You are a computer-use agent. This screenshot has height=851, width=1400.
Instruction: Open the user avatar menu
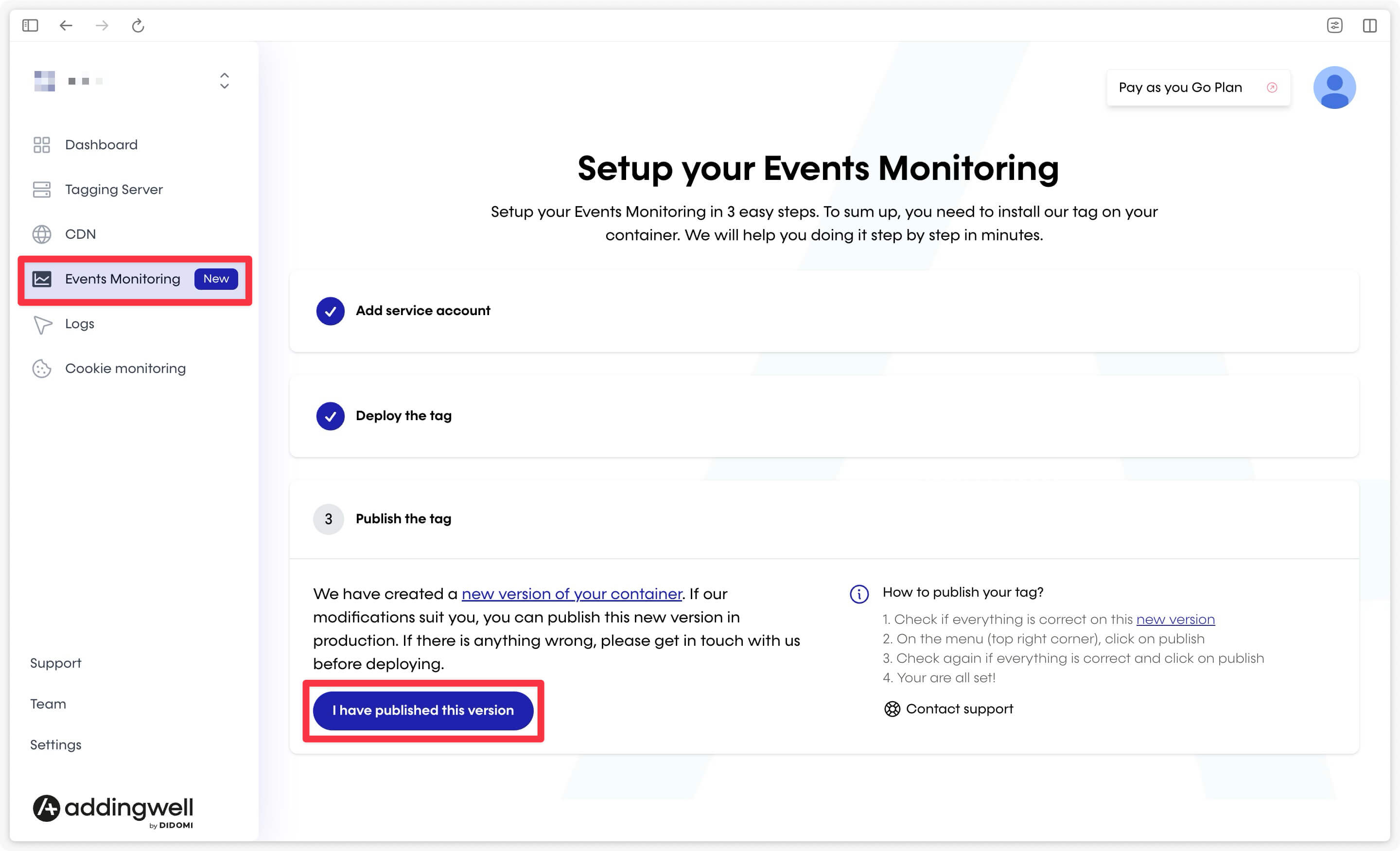(1334, 87)
